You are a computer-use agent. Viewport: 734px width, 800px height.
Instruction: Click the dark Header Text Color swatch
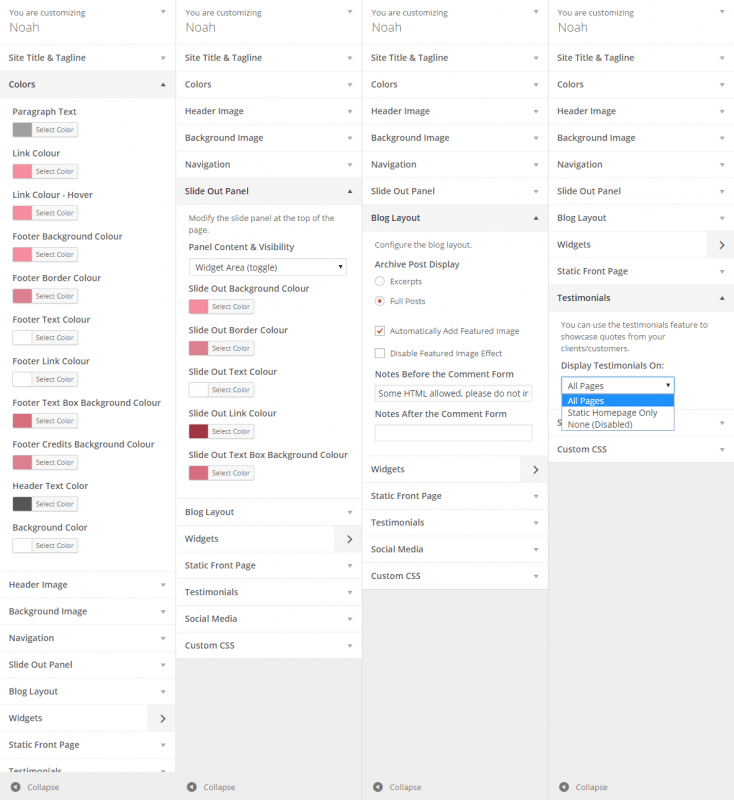click(x=22, y=504)
